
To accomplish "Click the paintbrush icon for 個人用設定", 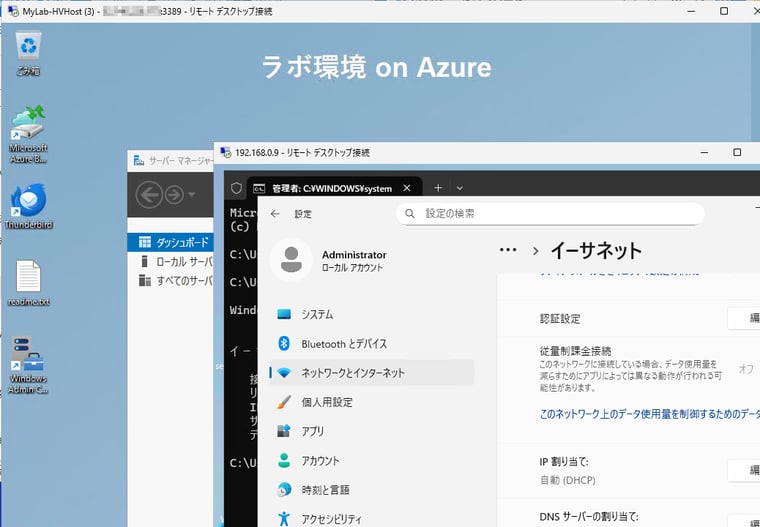I will coord(284,402).
